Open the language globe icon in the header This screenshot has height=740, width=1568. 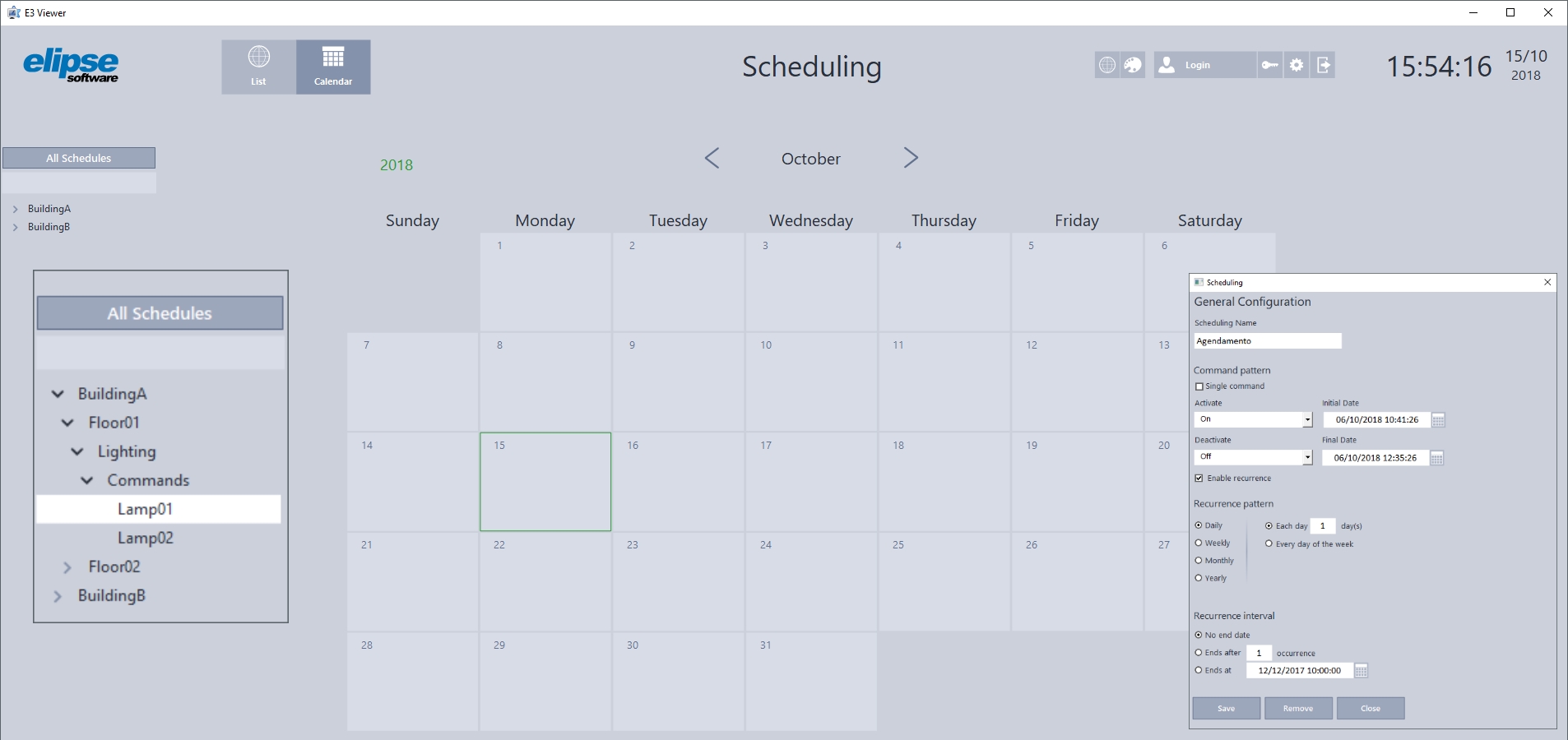point(1107,65)
